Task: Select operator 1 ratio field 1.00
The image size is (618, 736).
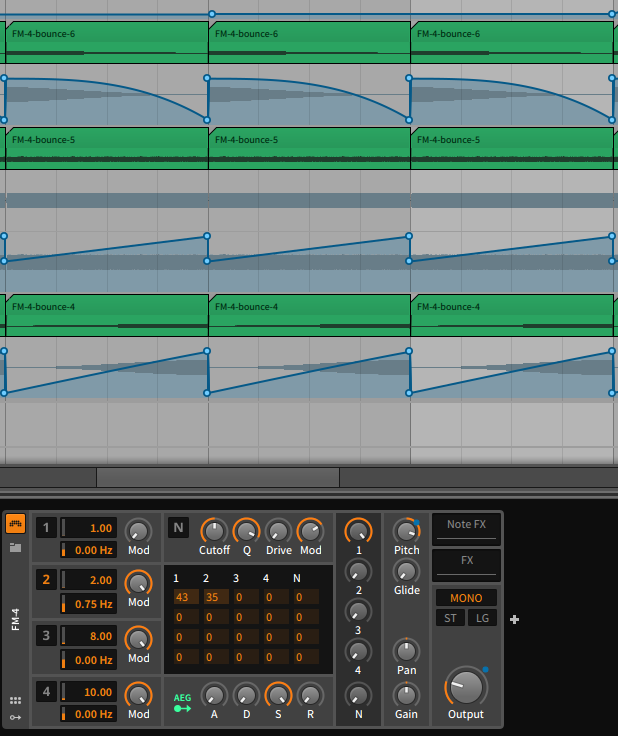Action: (88, 528)
